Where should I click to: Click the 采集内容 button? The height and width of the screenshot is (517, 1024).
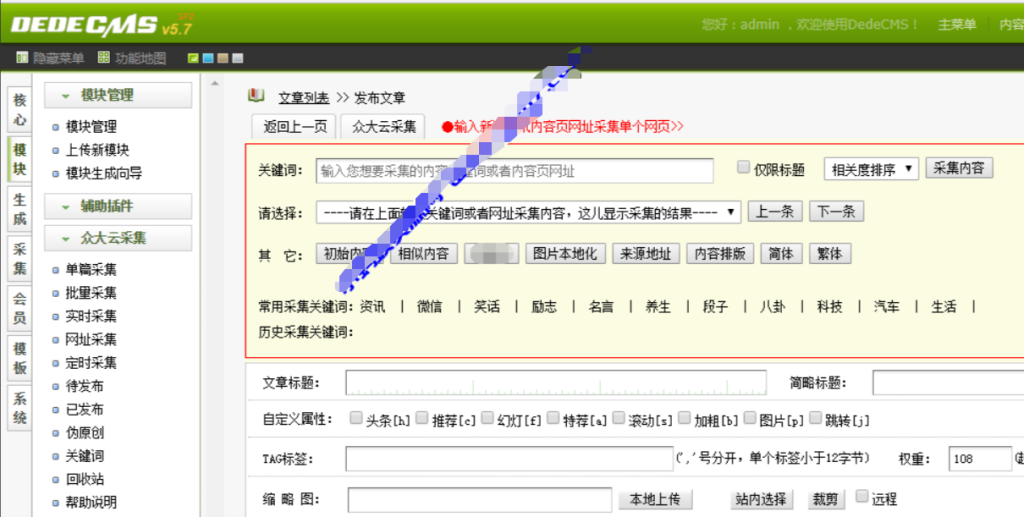pyautogui.click(x=959, y=168)
